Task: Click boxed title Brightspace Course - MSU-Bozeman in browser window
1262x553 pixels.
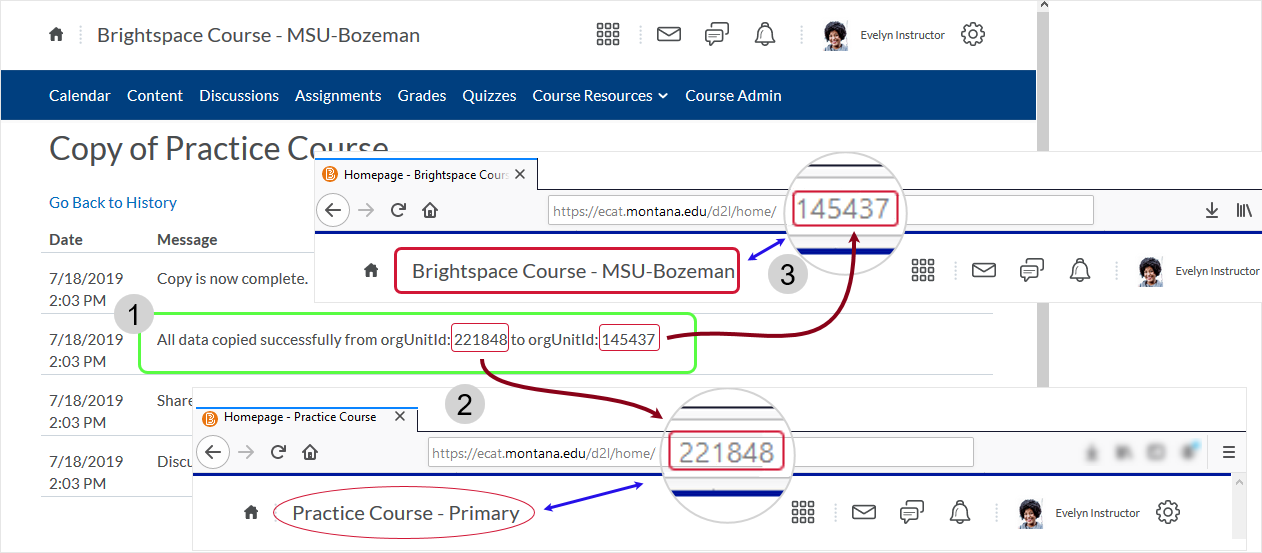Action: pos(566,271)
